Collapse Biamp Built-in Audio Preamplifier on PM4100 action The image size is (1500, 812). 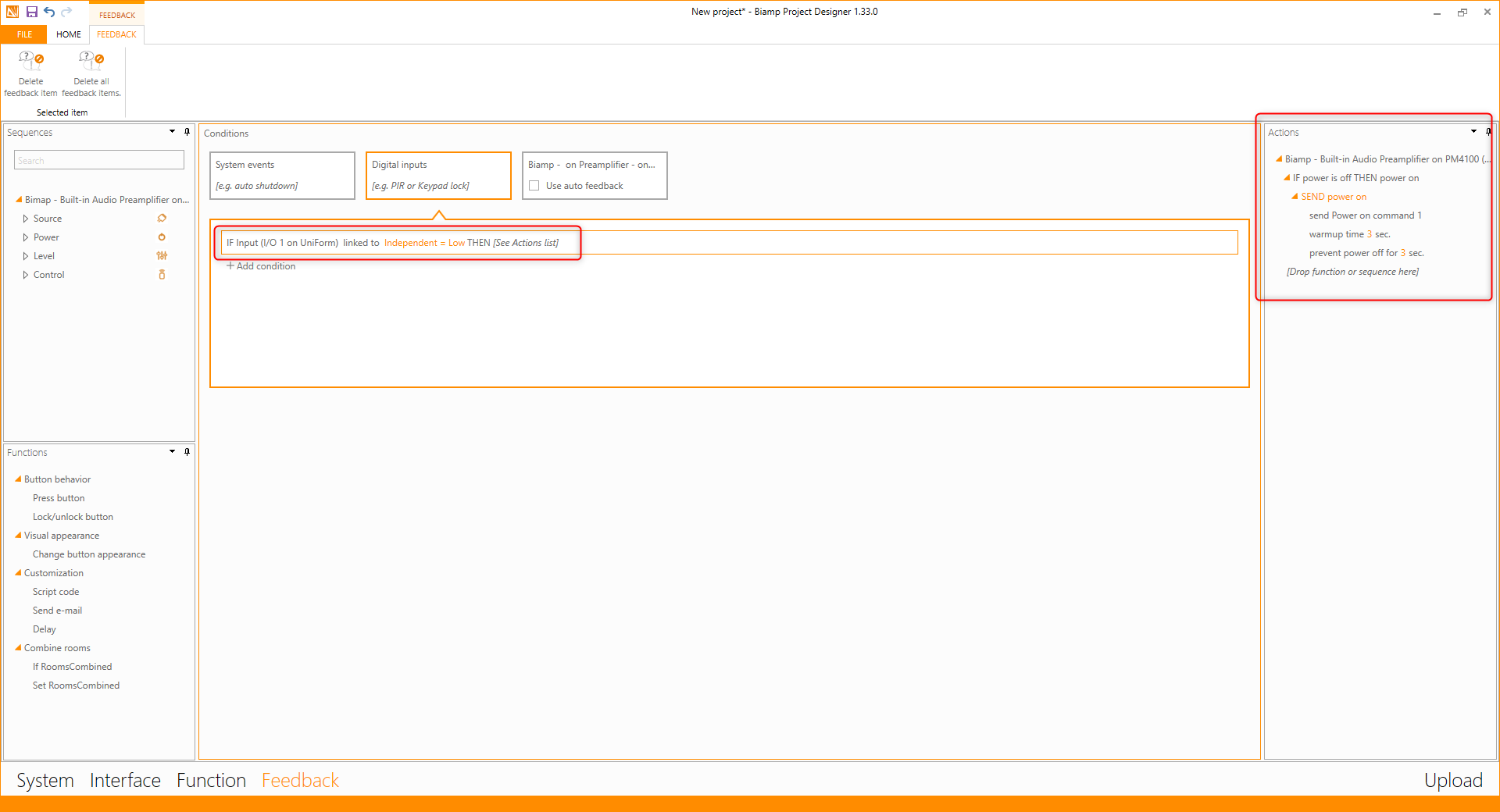coord(1279,159)
